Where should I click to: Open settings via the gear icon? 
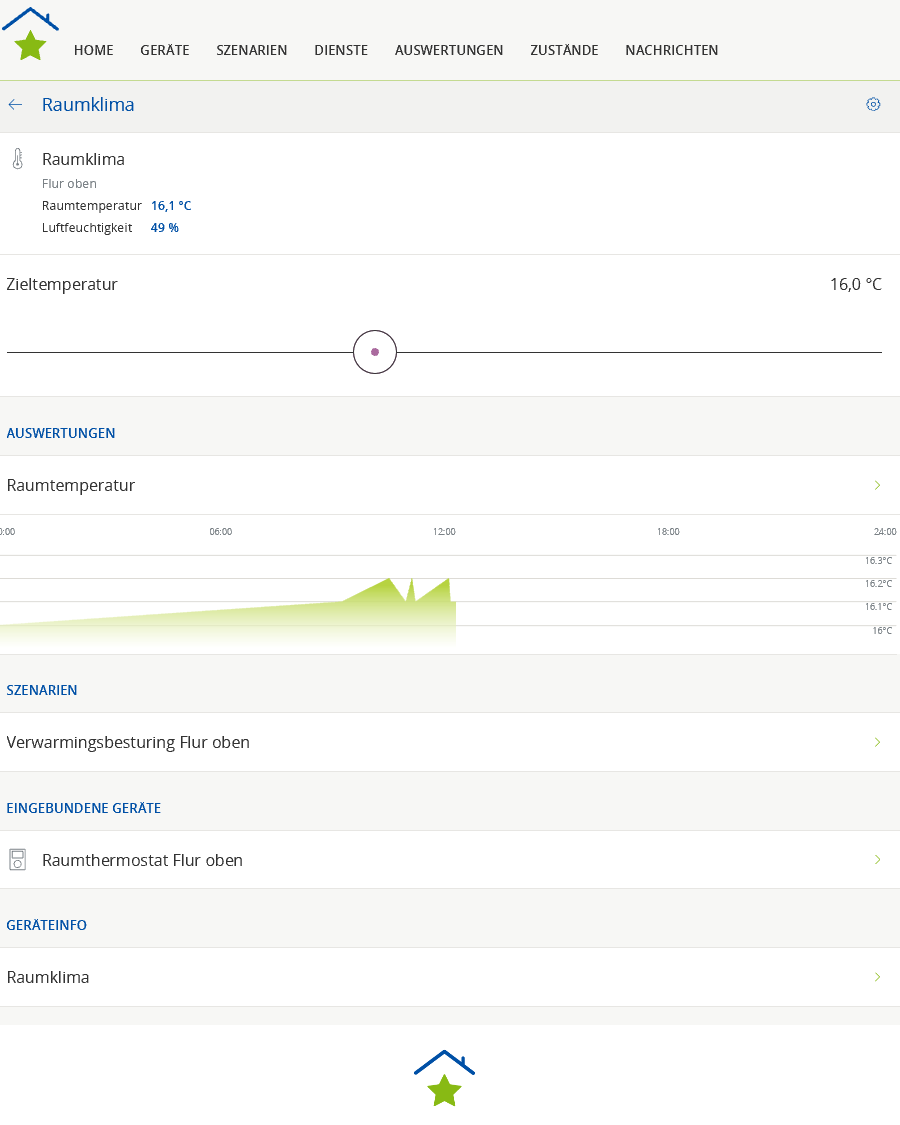point(873,105)
